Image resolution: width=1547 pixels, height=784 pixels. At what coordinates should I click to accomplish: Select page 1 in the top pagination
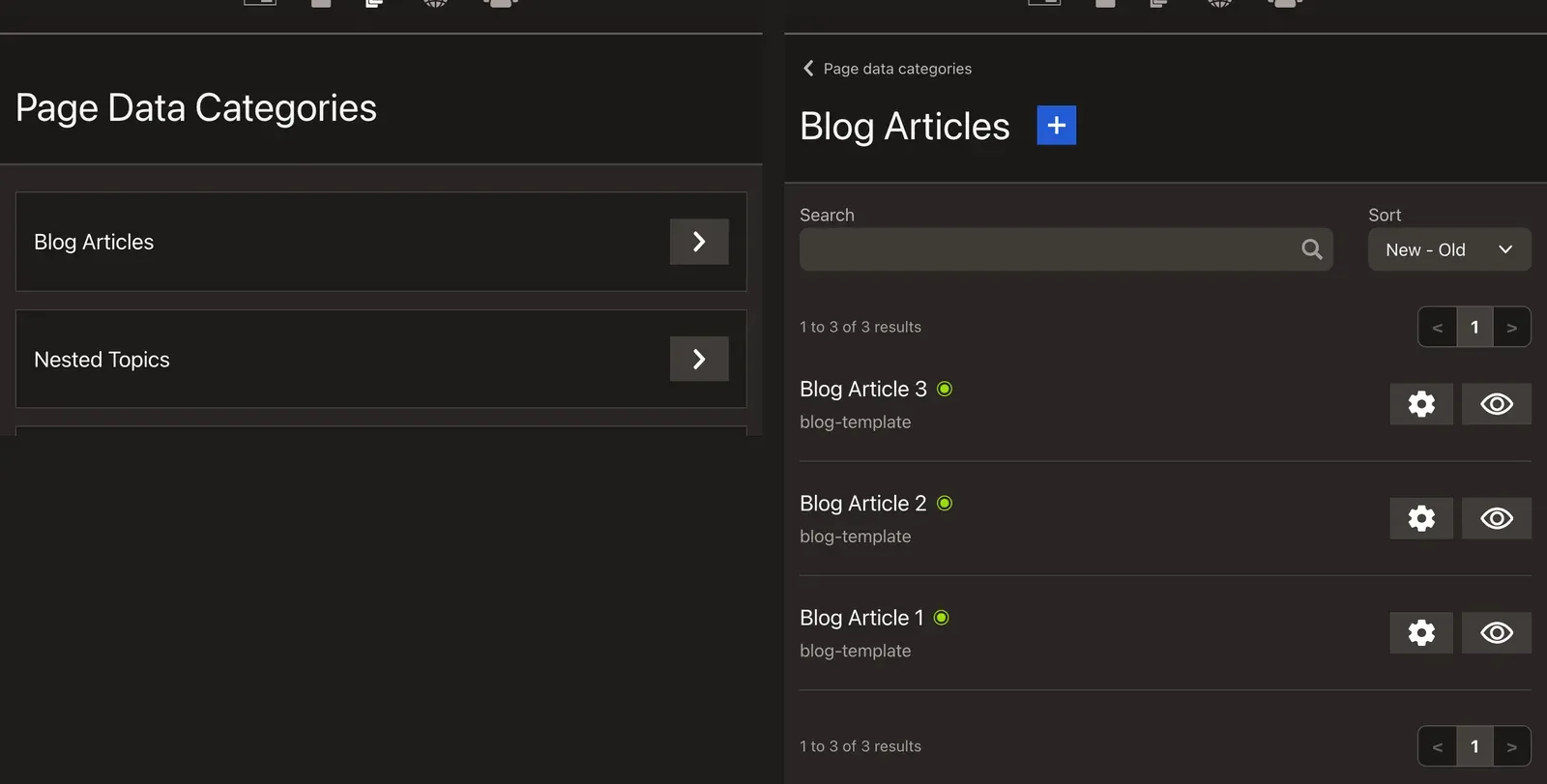tap(1474, 328)
